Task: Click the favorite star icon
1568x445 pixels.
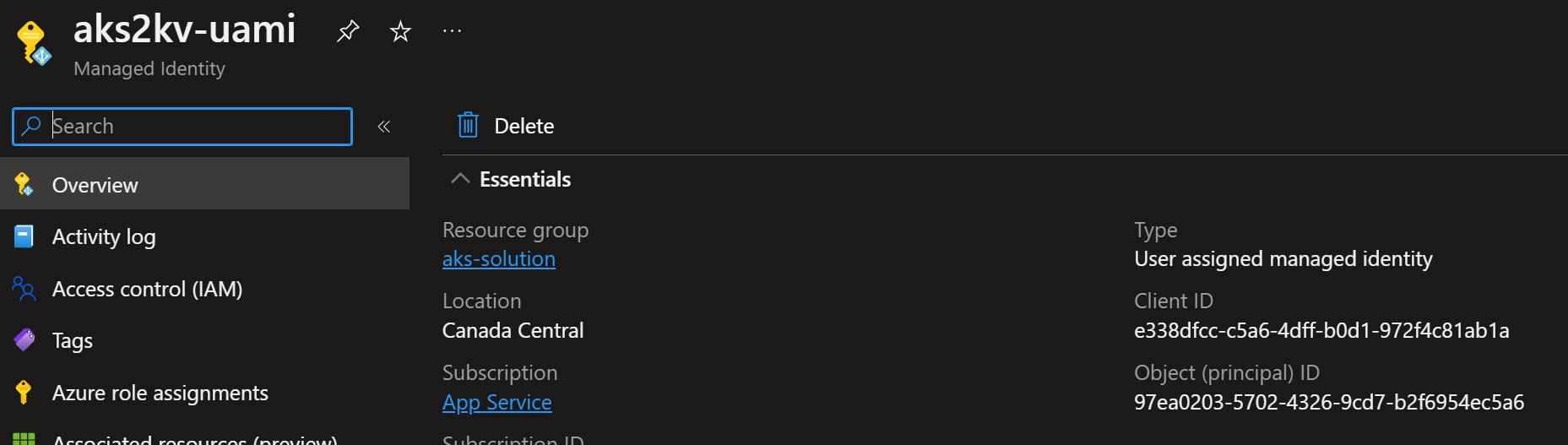Action: tap(400, 32)
